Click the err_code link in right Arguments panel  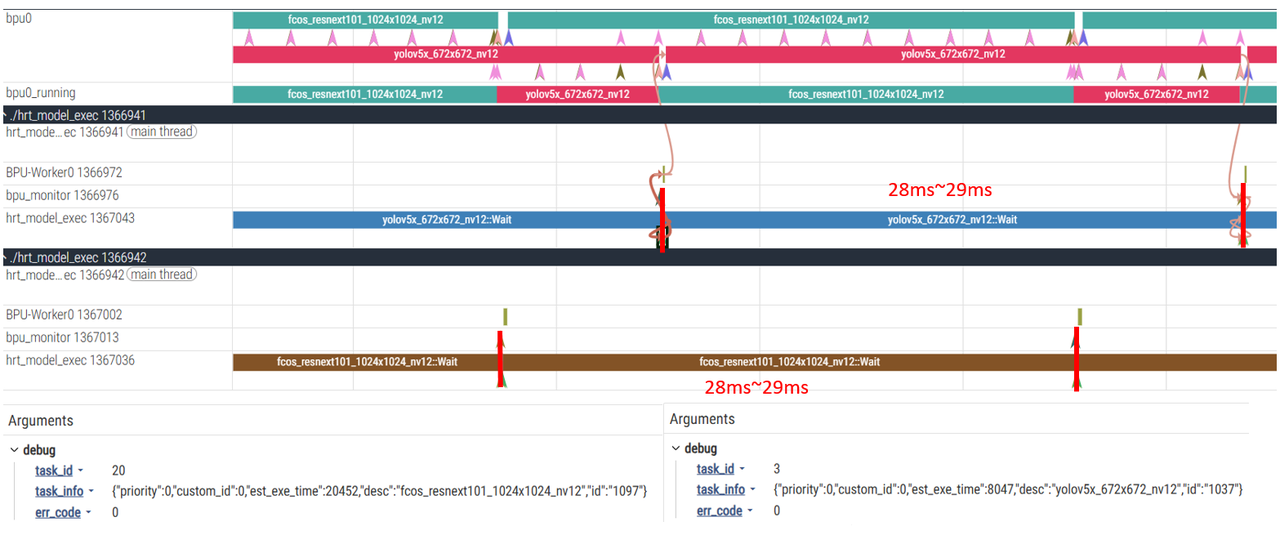point(719,511)
